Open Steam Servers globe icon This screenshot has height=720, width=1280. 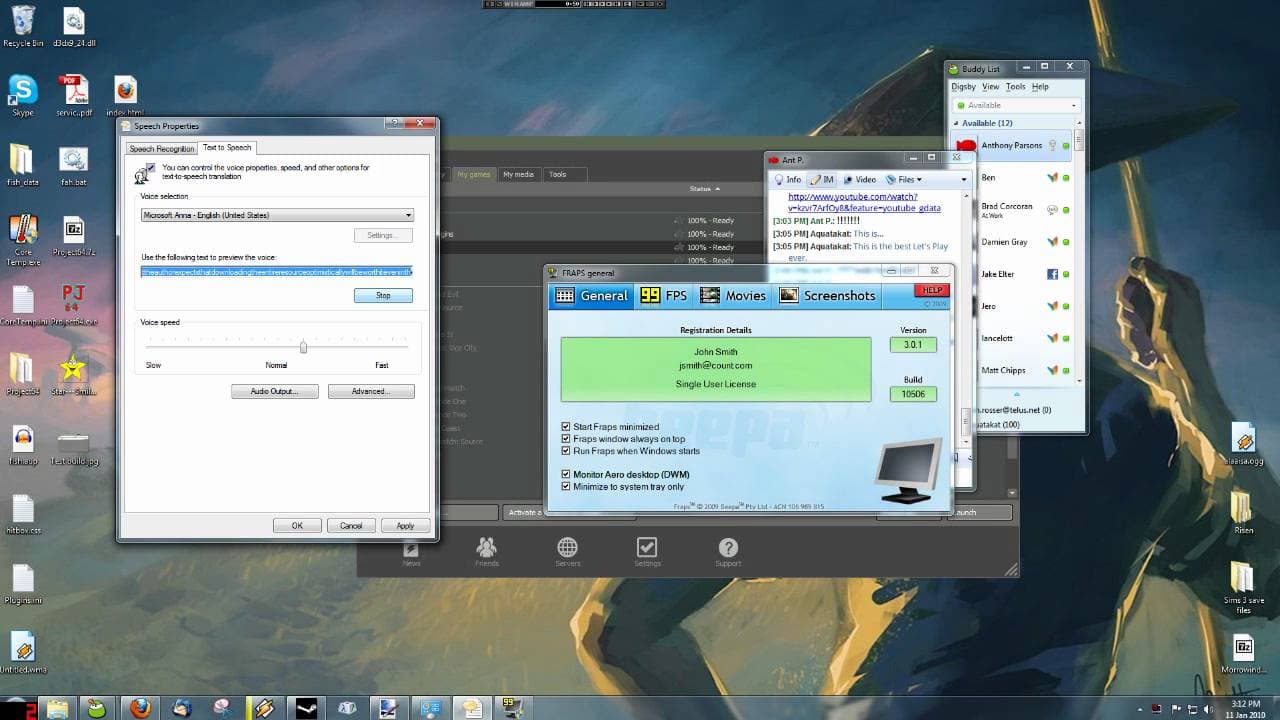tap(567, 552)
